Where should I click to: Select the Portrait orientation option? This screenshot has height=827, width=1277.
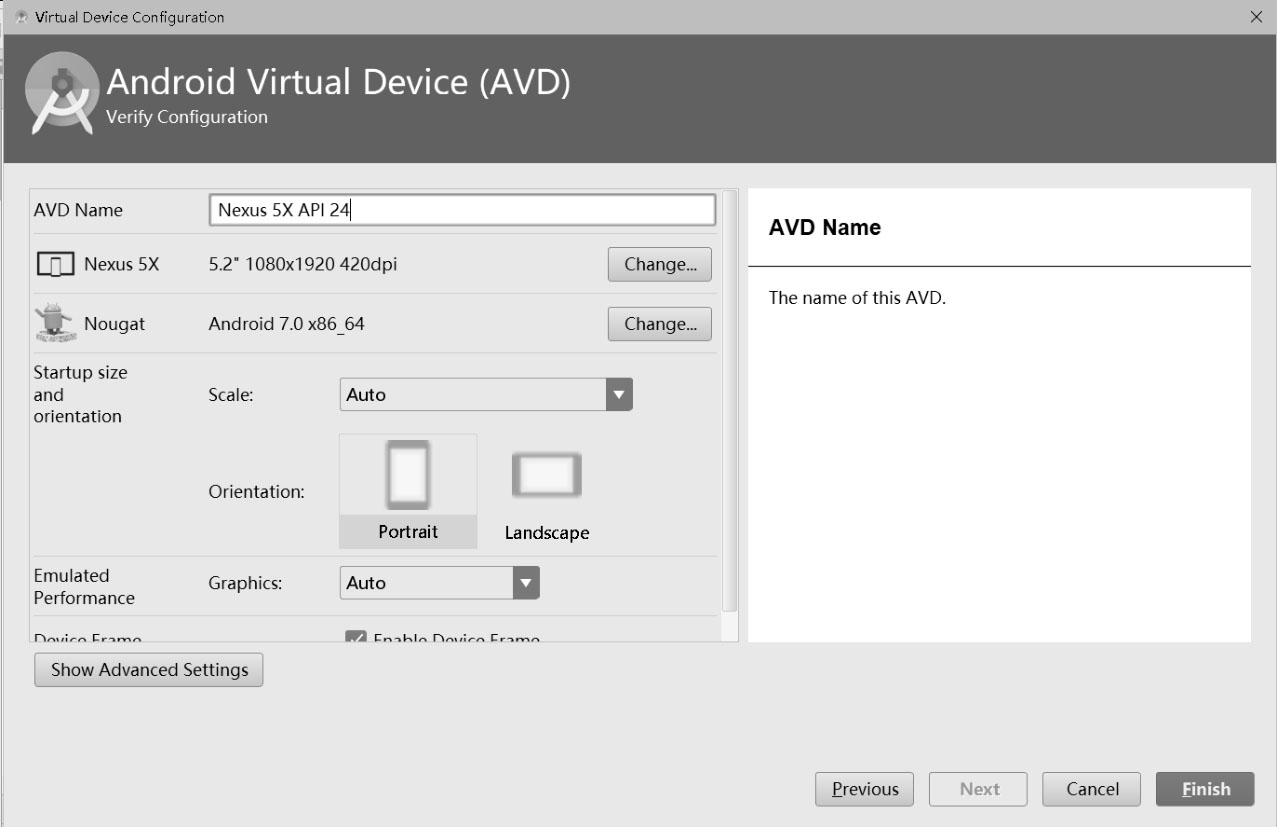pyautogui.click(x=408, y=491)
